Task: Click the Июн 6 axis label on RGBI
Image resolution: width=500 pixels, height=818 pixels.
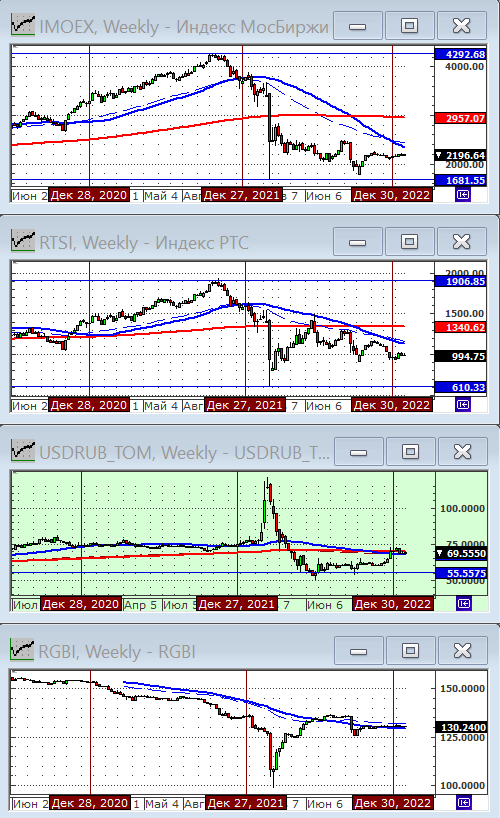Action: 325,803
